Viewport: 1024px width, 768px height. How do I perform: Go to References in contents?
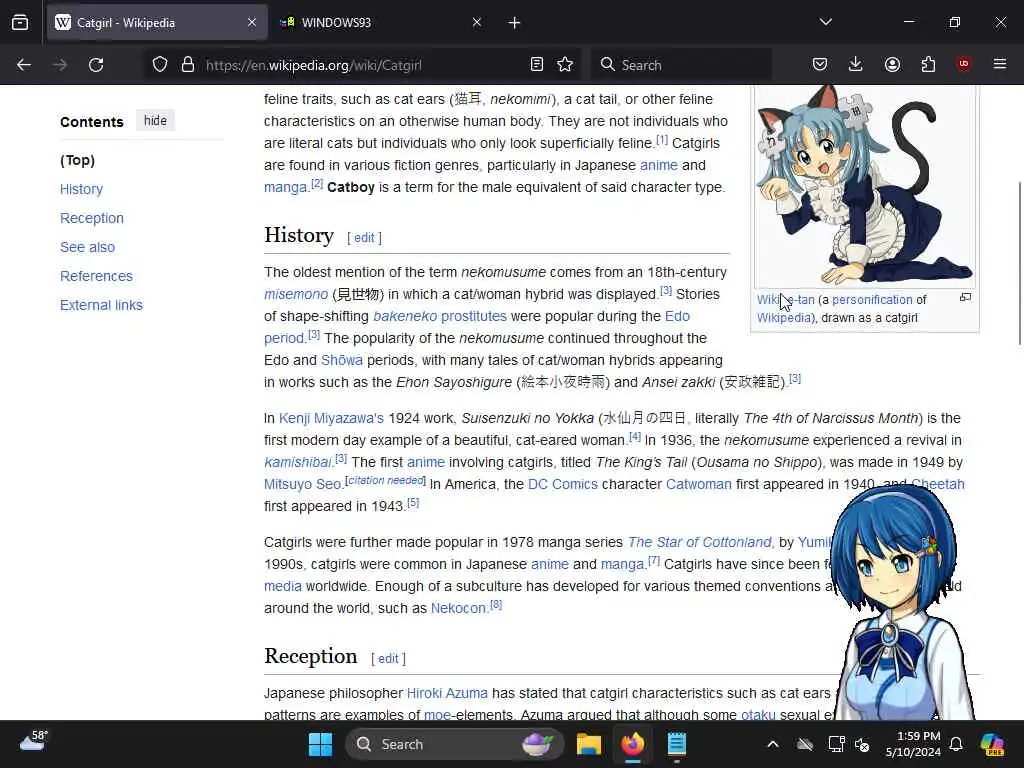point(96,276)
